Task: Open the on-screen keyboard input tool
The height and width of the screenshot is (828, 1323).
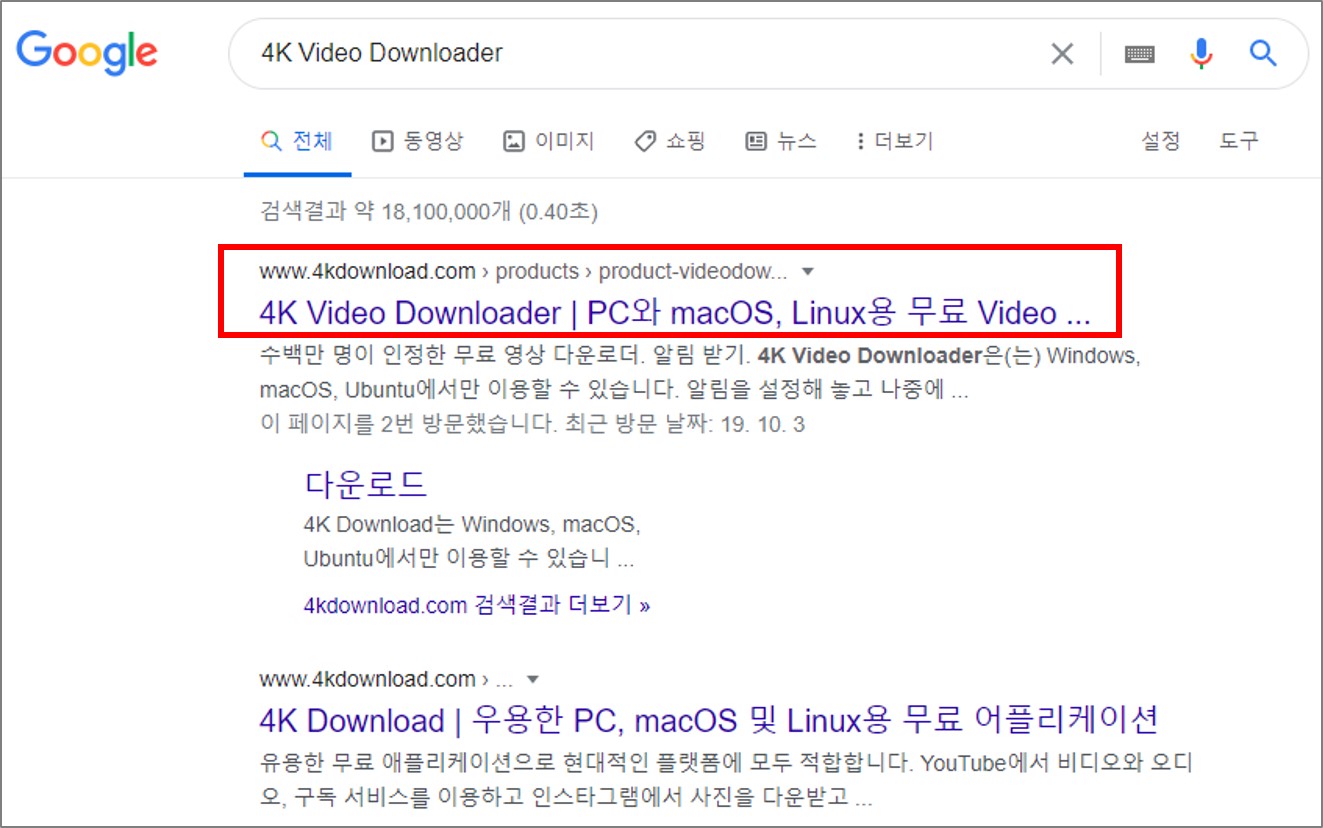Action: coord(1139,54)
